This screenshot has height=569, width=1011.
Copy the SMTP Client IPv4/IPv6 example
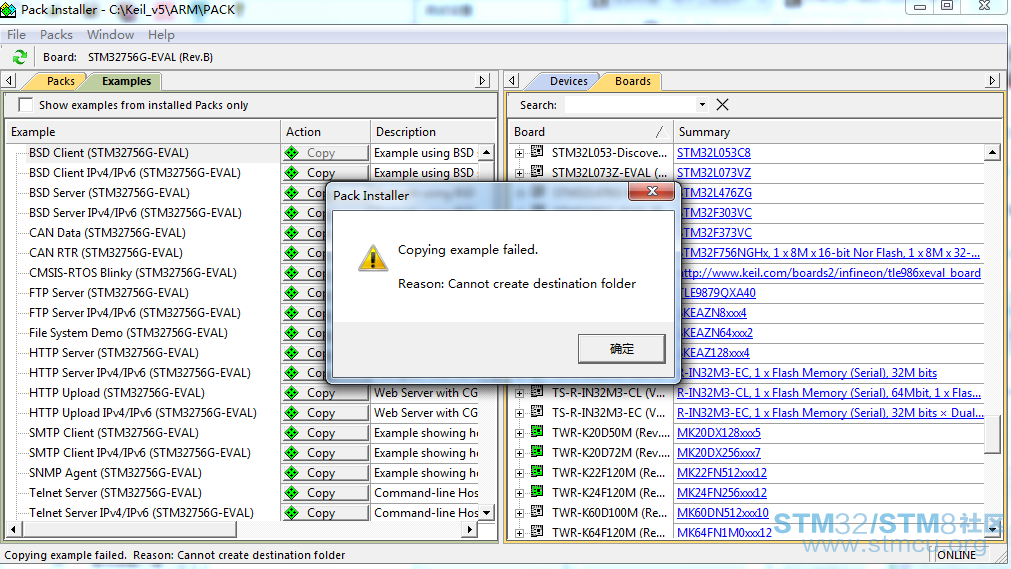coord(326,453)
